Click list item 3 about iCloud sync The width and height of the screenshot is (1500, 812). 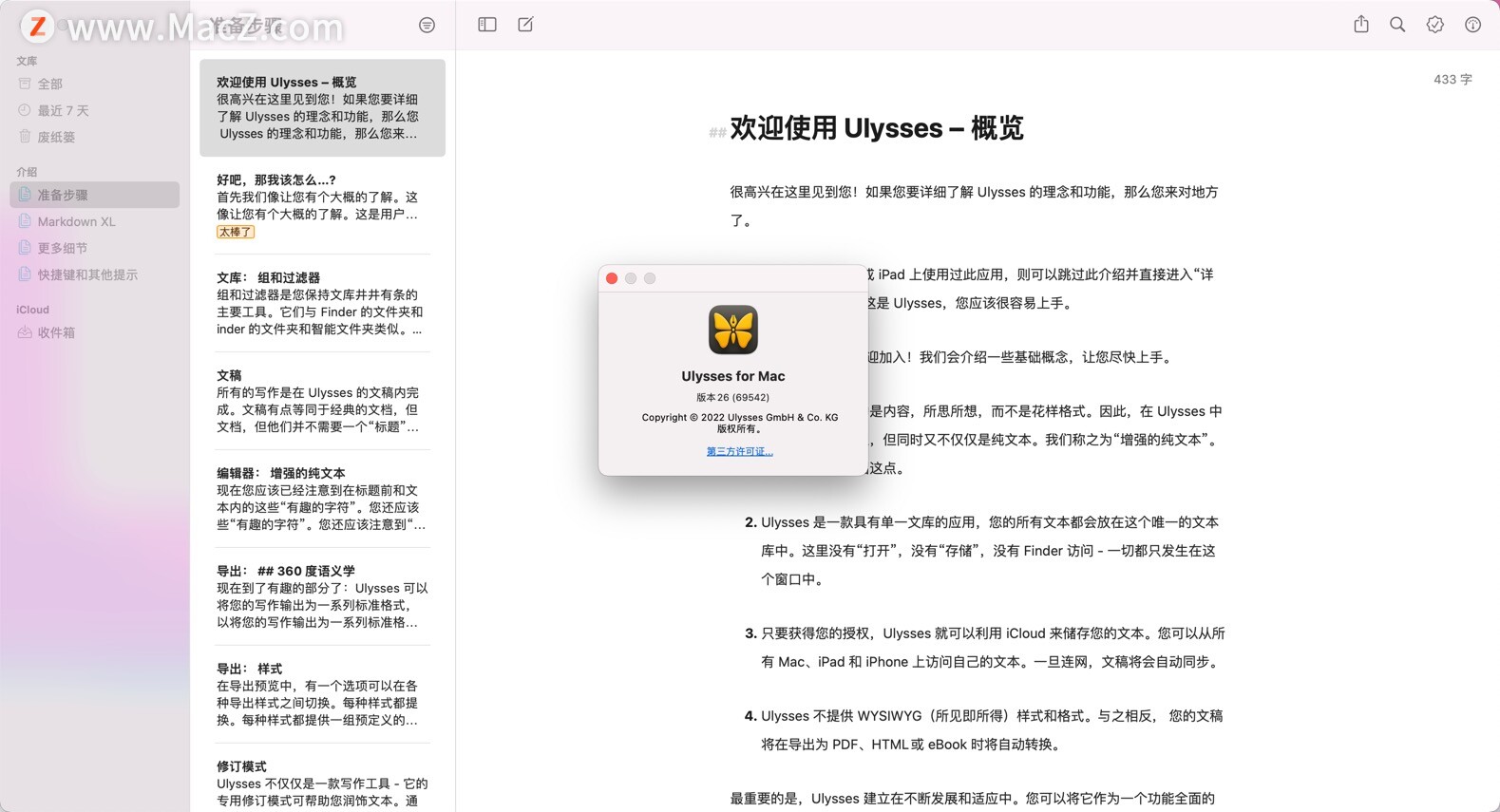[x=984, y=648]
